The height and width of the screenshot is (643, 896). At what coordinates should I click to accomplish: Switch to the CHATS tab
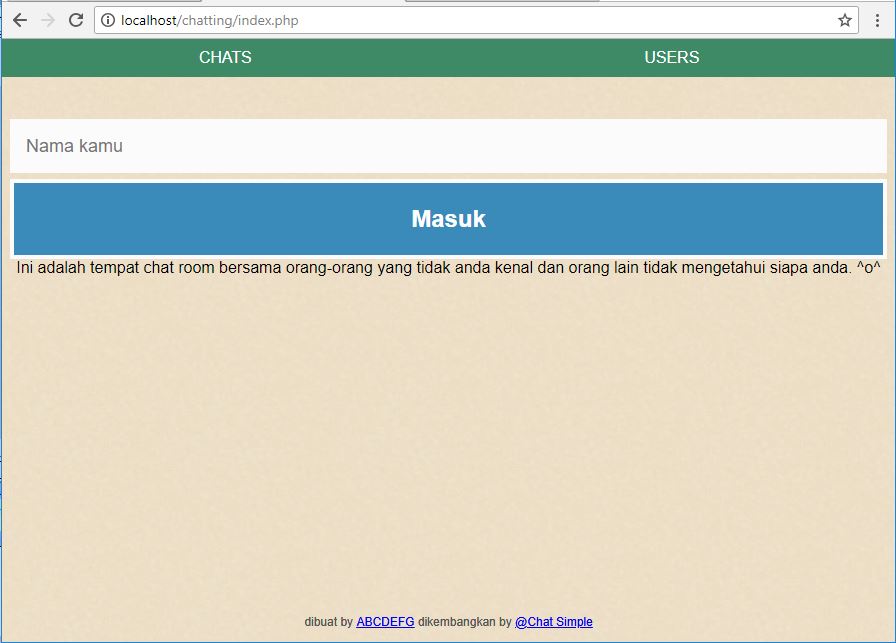pyautogui.click(x=225, y=57)
